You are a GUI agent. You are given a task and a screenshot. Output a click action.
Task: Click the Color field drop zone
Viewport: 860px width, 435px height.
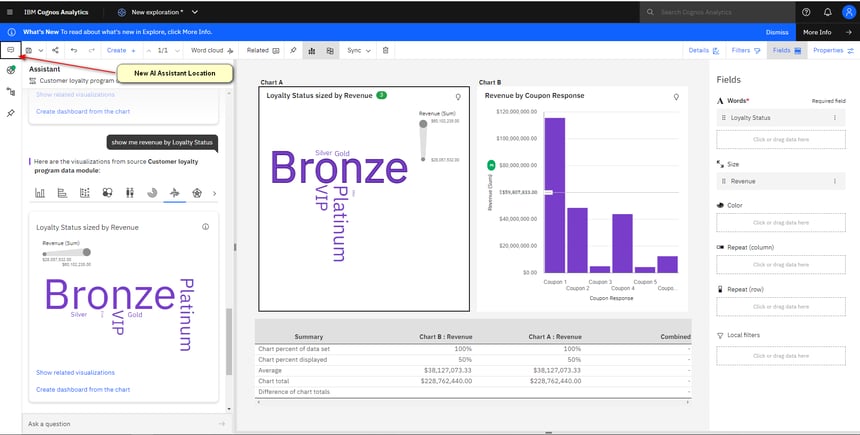(780, 223)
